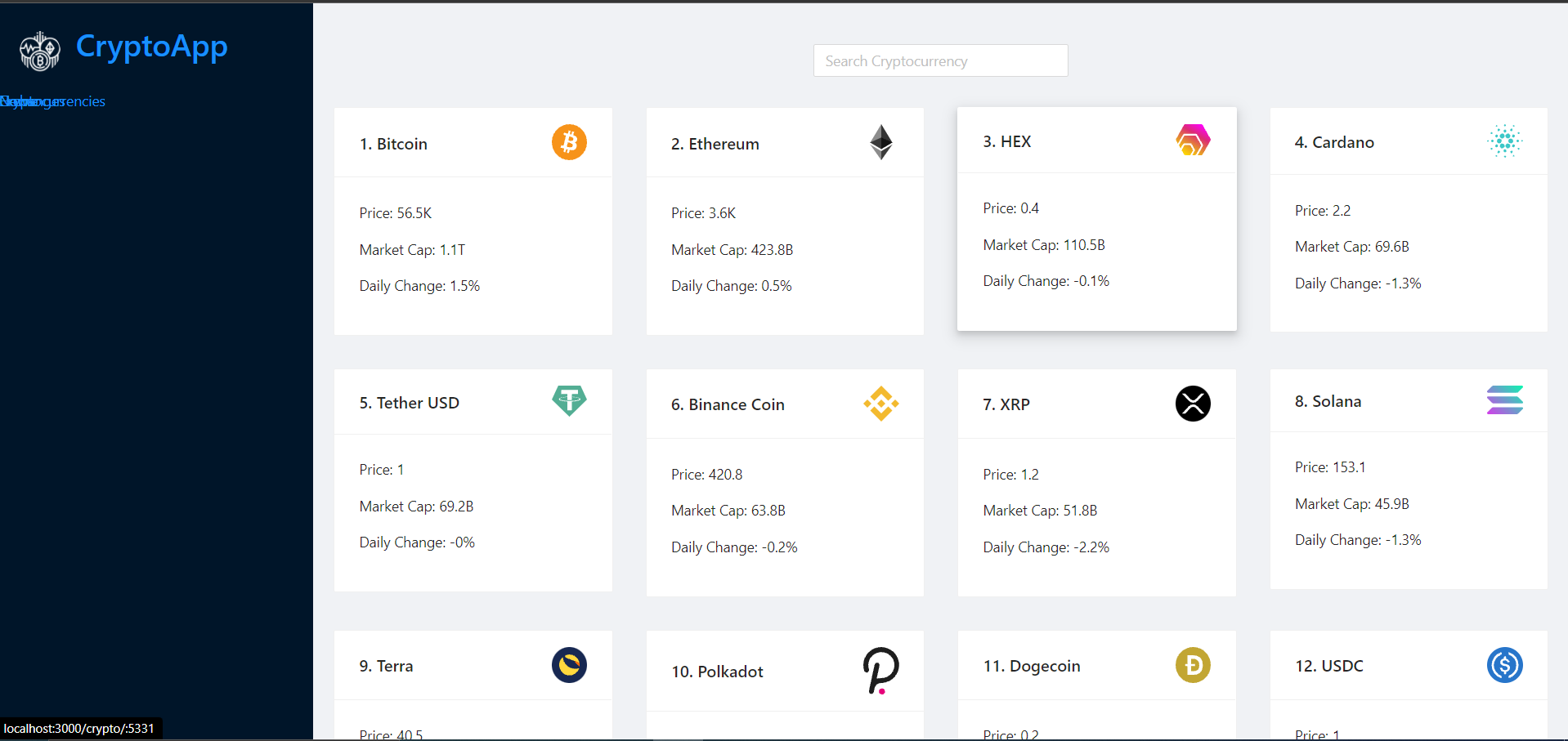
Task: Open the 7. XRP card title
Action: (x=1006, y=404)
